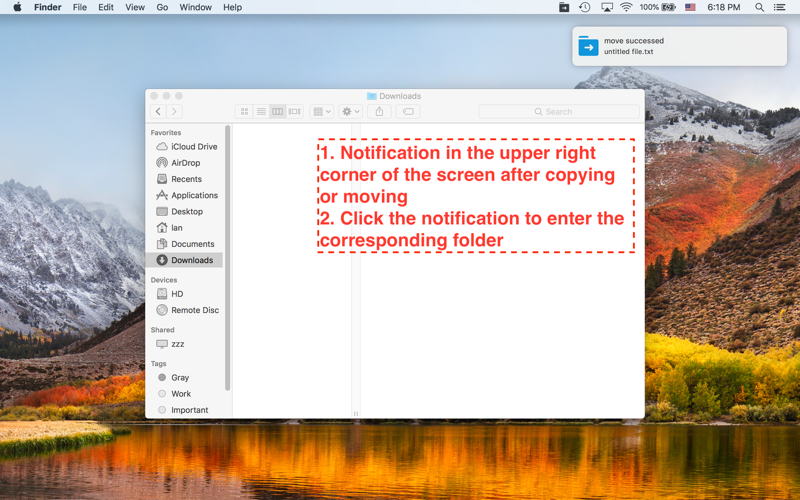800x500 pixels.
Task: Click the Share toolbar button
Action: tap(380, 111)
